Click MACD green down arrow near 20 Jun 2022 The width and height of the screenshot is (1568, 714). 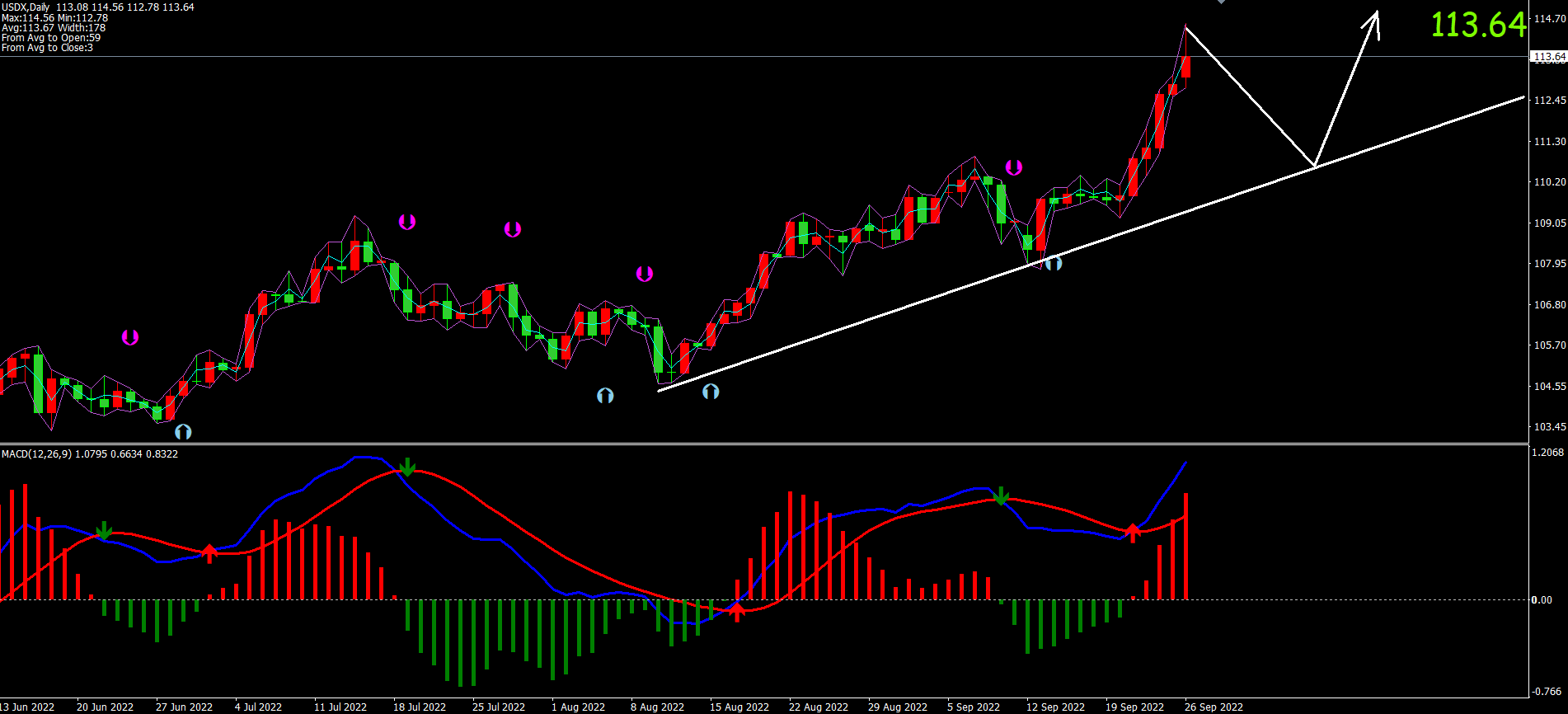tap(104, 530)
